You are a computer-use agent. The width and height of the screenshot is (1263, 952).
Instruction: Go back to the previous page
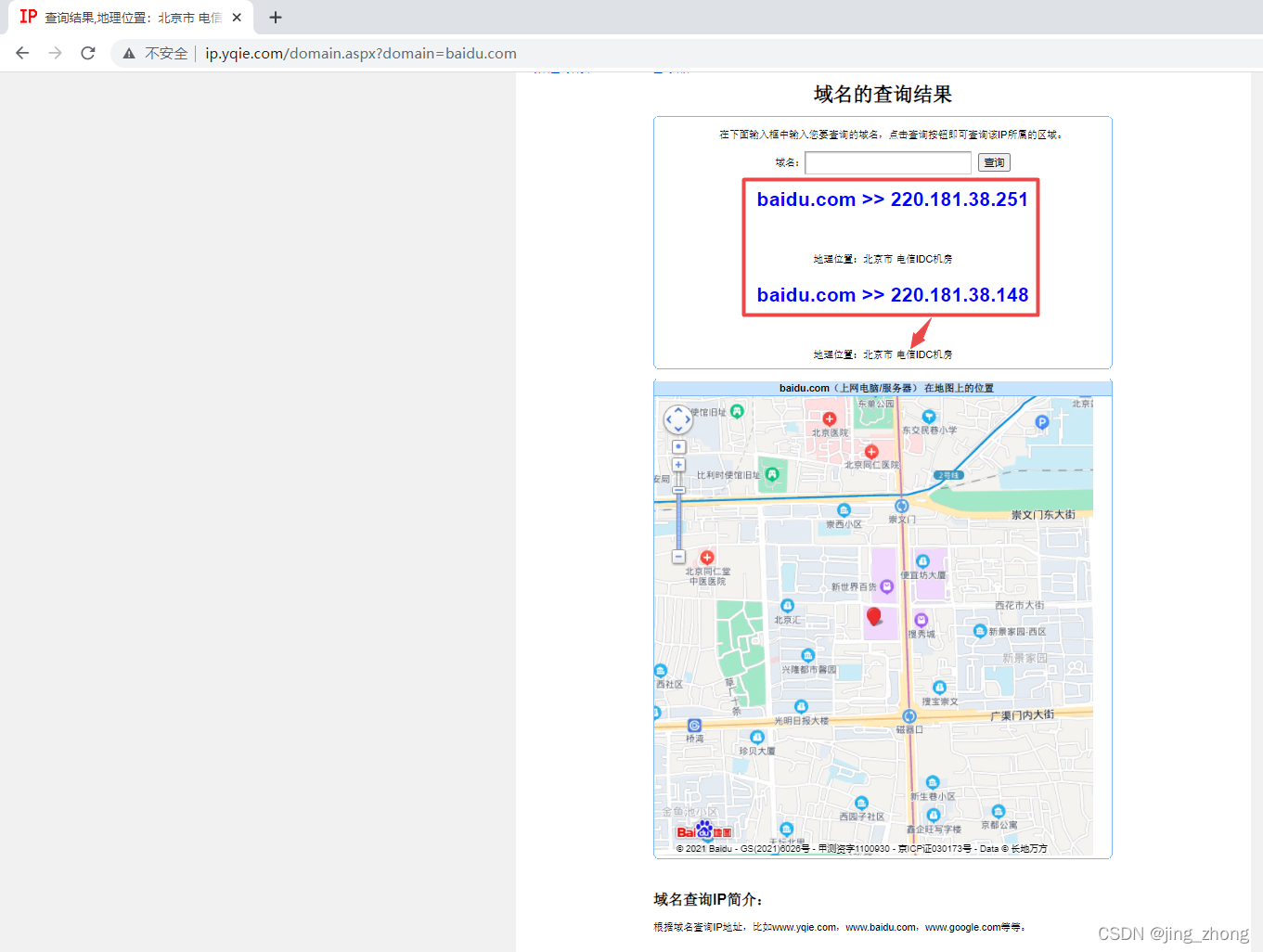22,53
